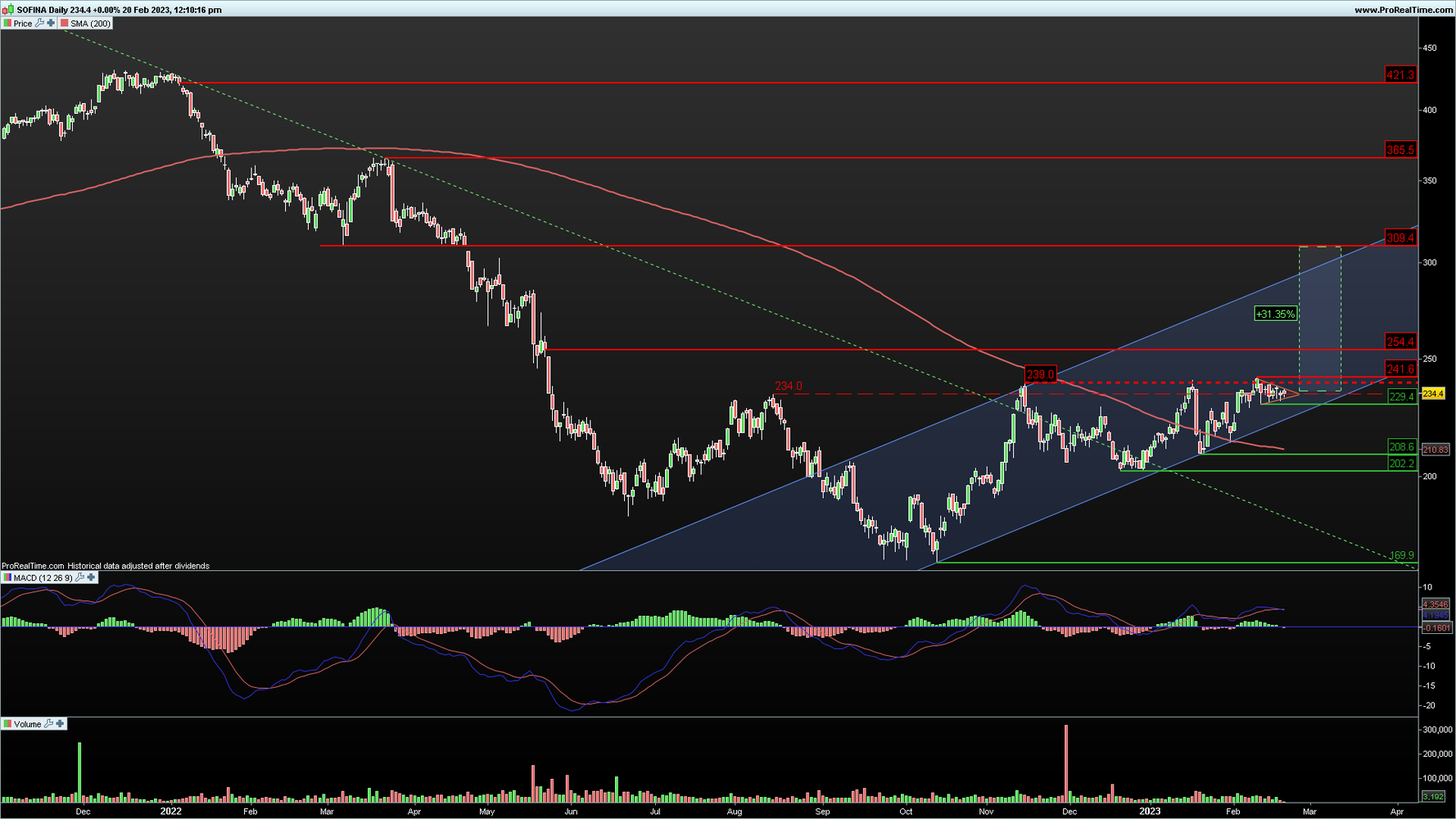Click the -0.1601 histogram value tag
Image resolution: width=1456 pixels, height=819 pixels.
1436,628
